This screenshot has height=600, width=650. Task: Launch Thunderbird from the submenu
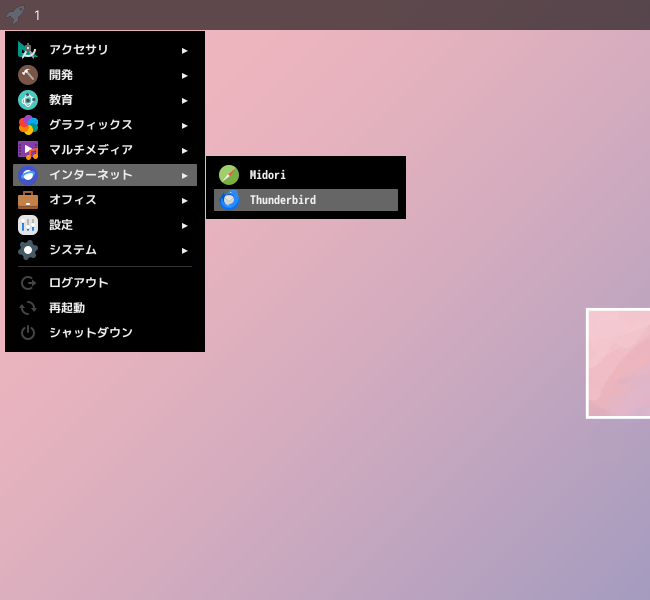[306, 200]
